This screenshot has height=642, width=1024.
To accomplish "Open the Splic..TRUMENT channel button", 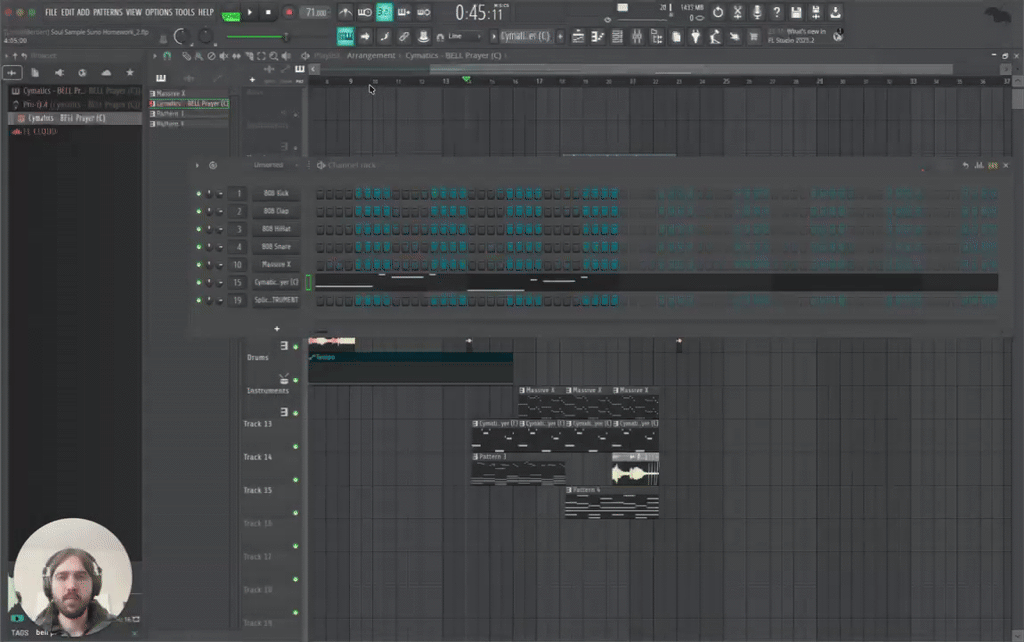I will coord(276,300).
